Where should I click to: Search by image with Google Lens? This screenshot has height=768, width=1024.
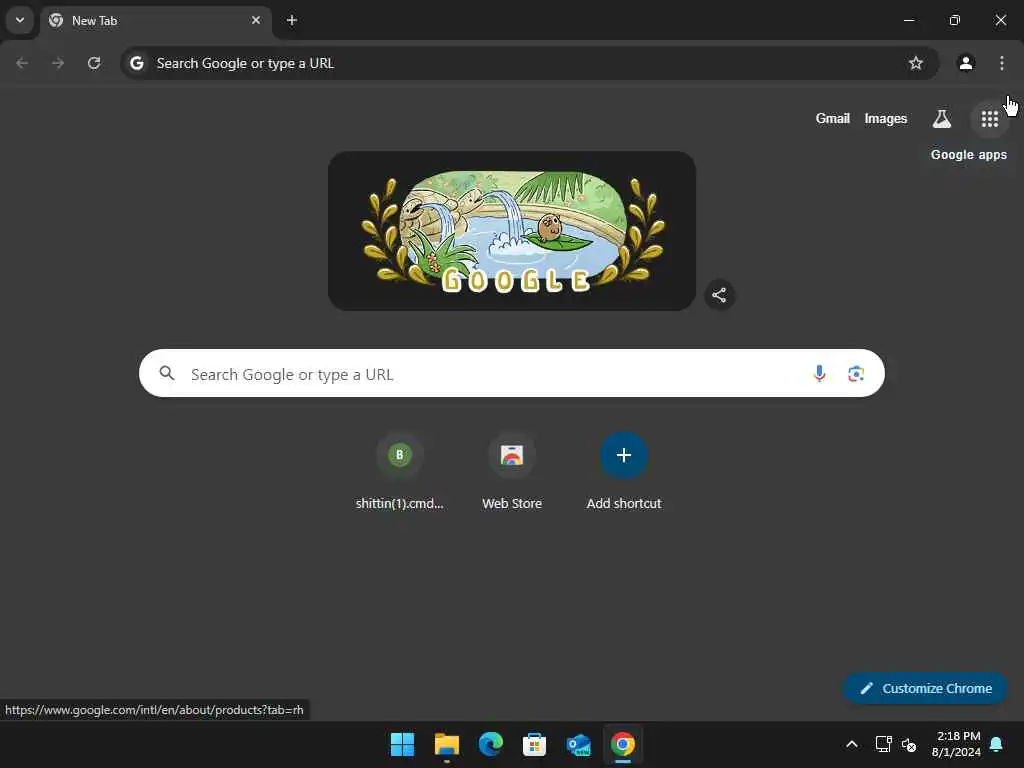(856, 374)
